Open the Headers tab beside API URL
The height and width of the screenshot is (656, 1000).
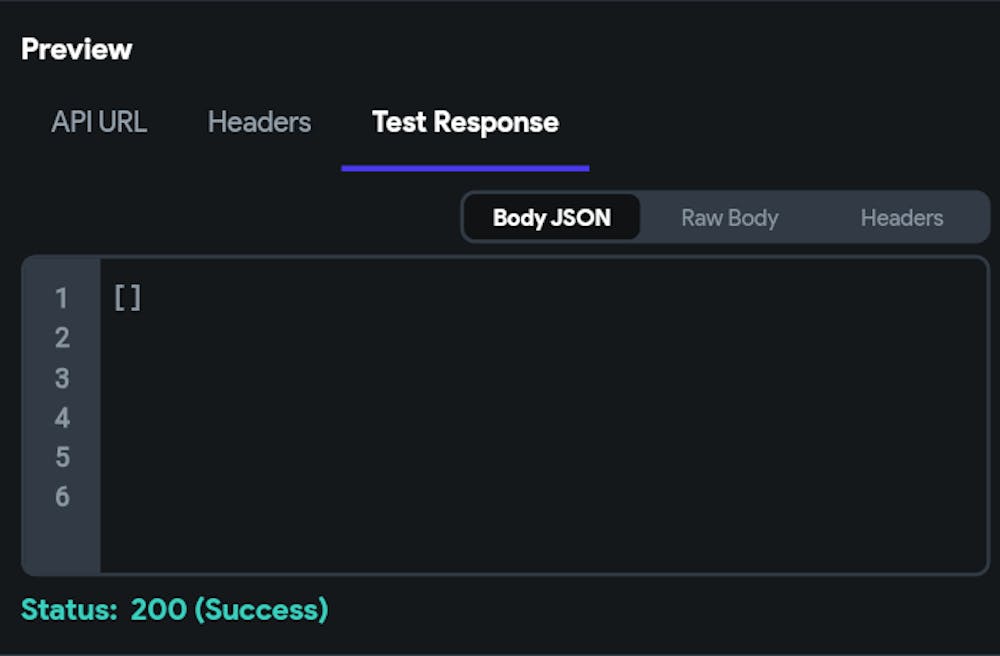tap(259, 122)
